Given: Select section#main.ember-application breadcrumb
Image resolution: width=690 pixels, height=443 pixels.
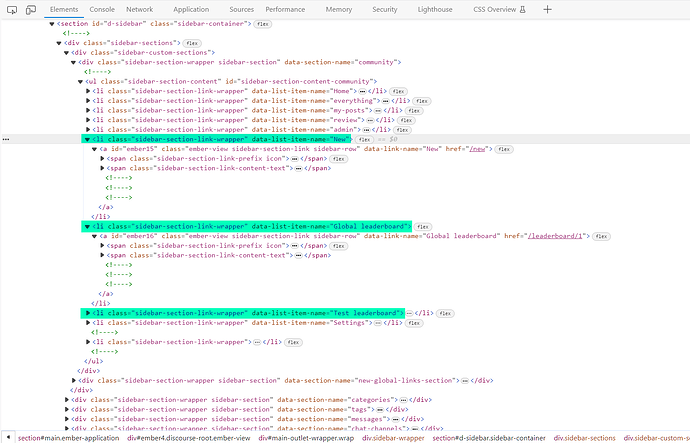Looking at the screenshot, I should click(68, 438).
